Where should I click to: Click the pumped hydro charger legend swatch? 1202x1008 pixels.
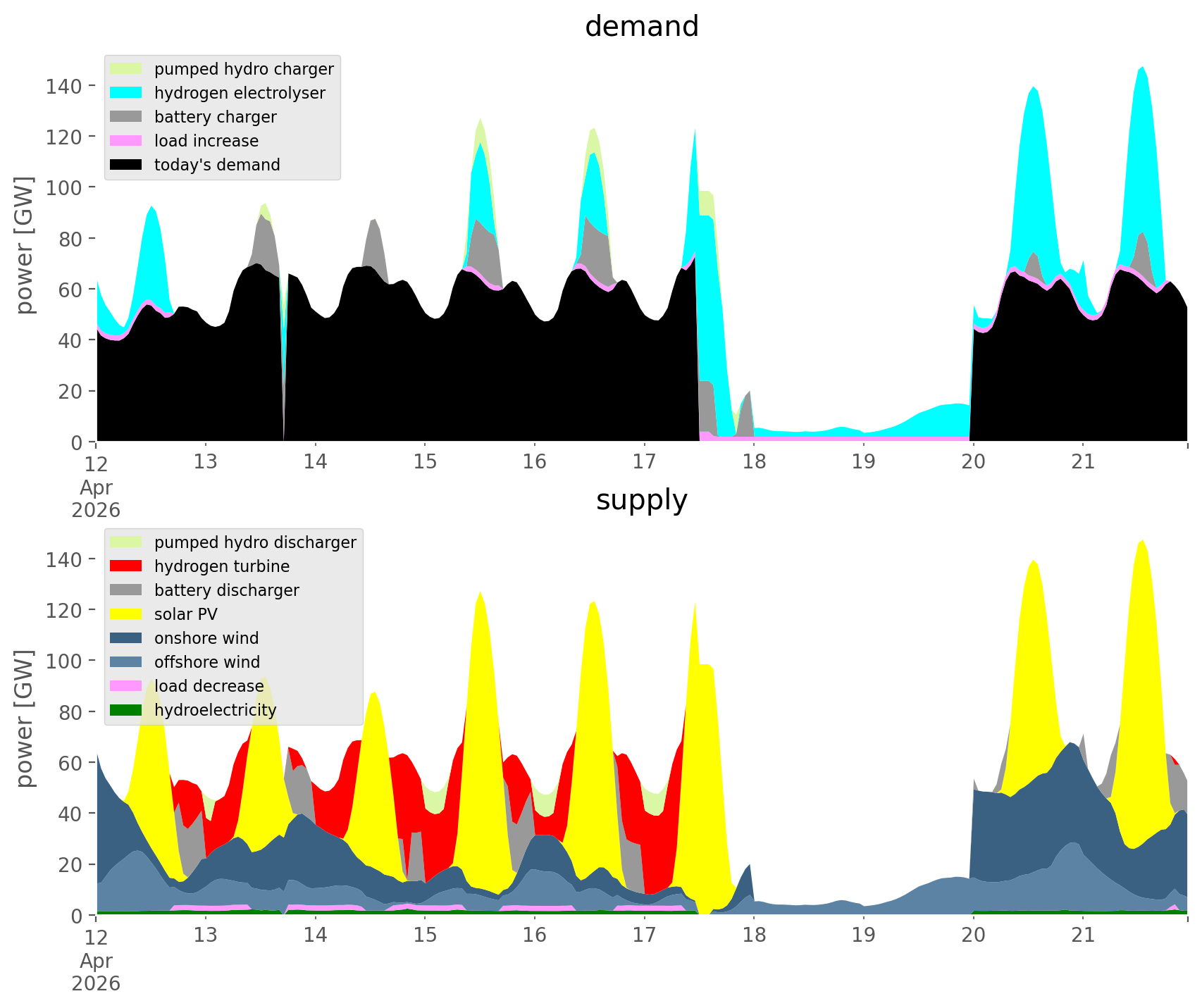[x=126, y=69]
